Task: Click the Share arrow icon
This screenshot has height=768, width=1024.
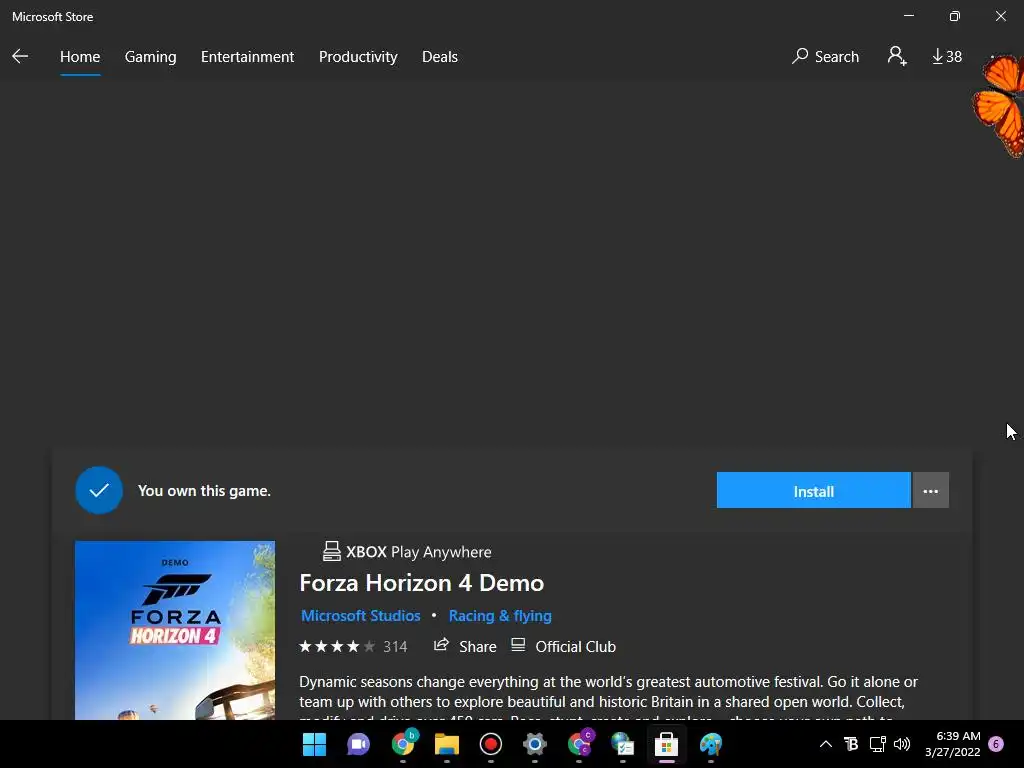Action: [x=441, y=645]
